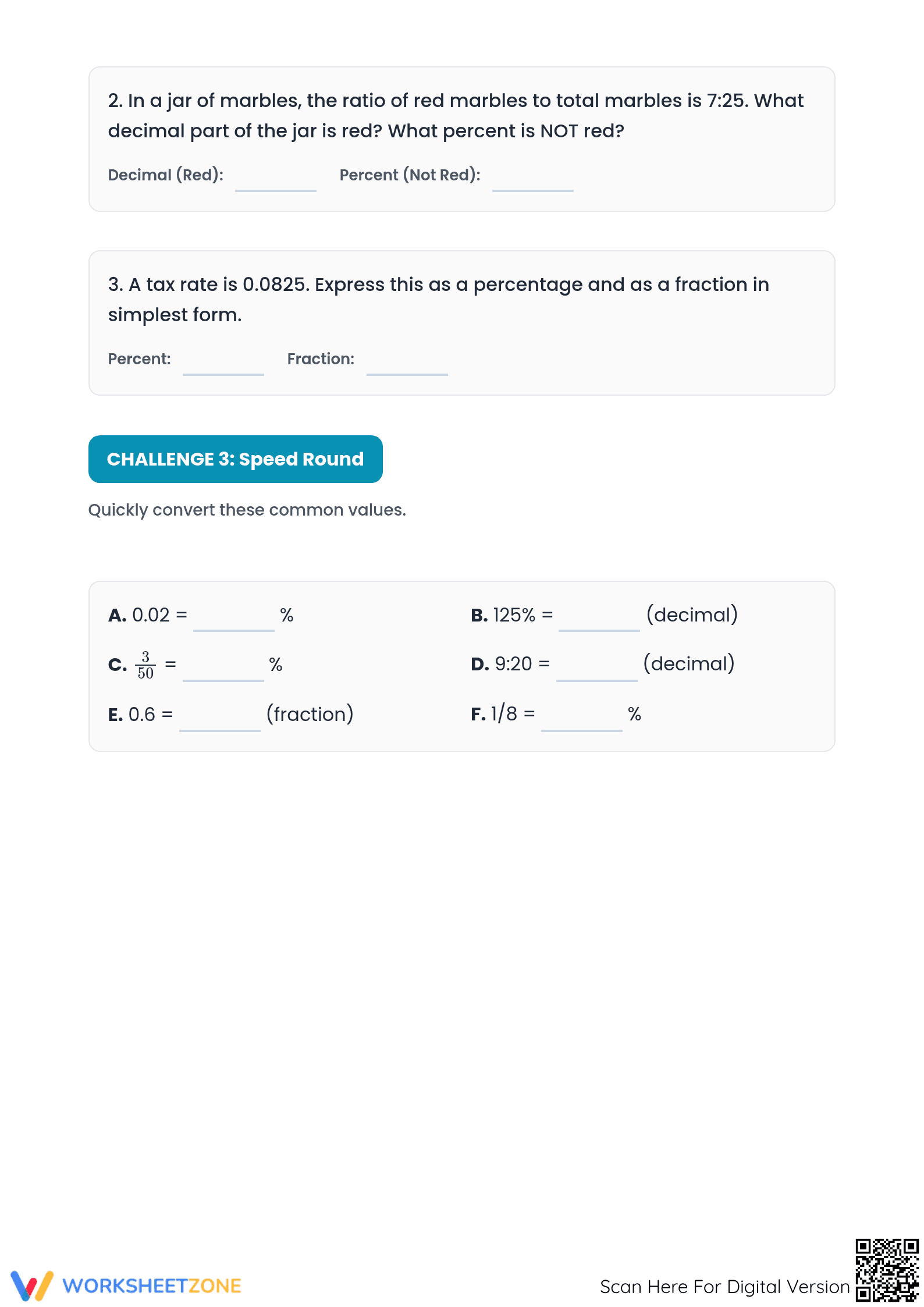Click the Scan Here For Digital Version text
Viewport: 924px width, 1307px height.
point(725,1287)
